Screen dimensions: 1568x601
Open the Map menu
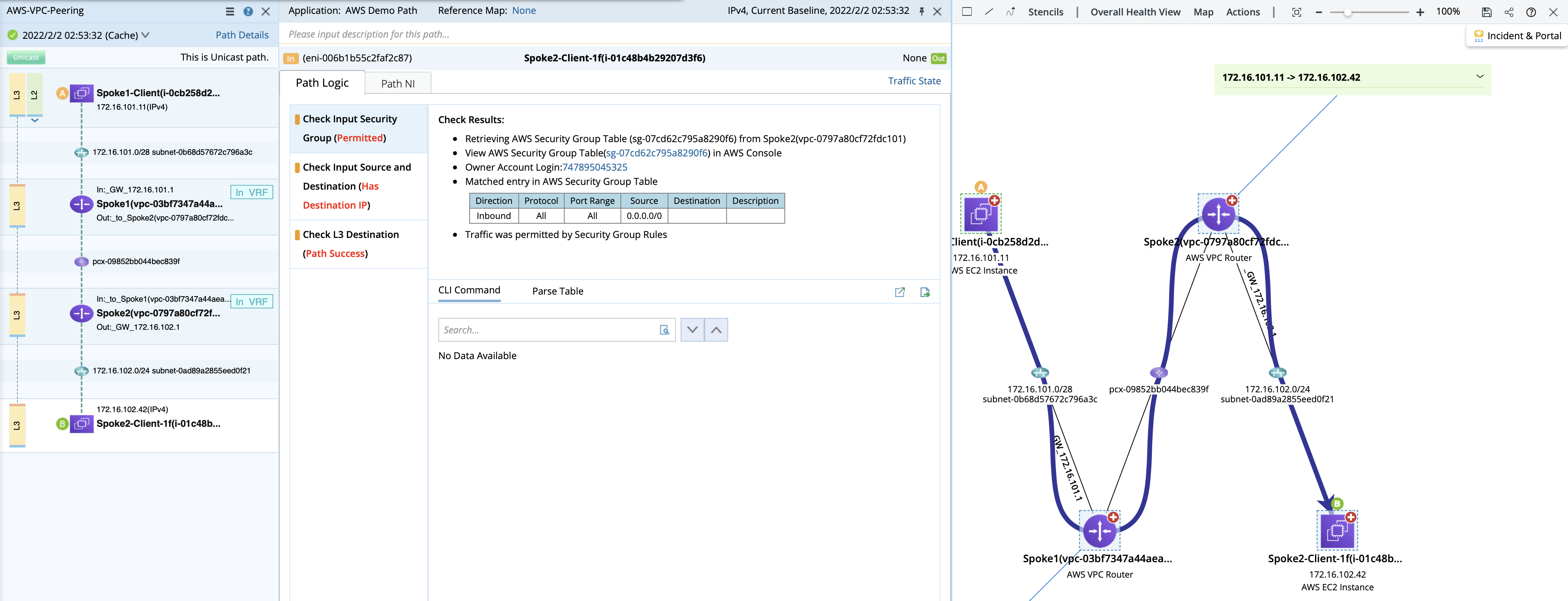pyautogui.click(x=1203, y=12)
